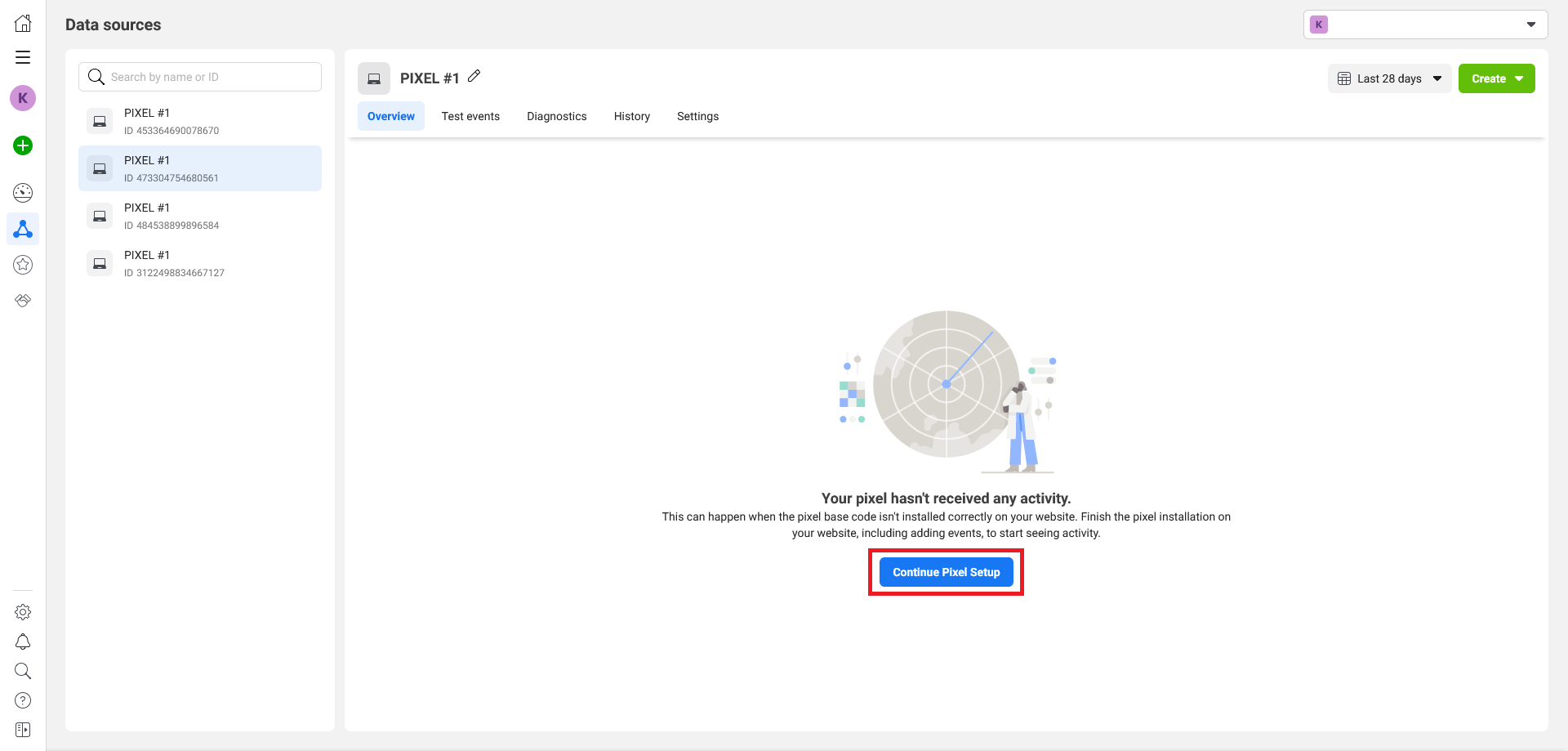Expand the Last 28 days date dropdown
Screen dimensions: 1568x751
(1389, 78)
